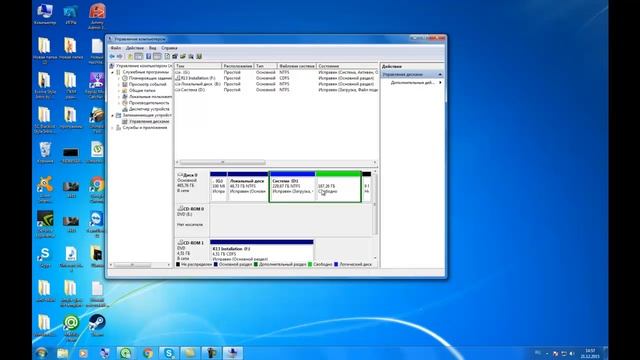Viewport: 640px width, 360px height.
Task: Click the Up one level folder icon
Action: coord(130,56)
